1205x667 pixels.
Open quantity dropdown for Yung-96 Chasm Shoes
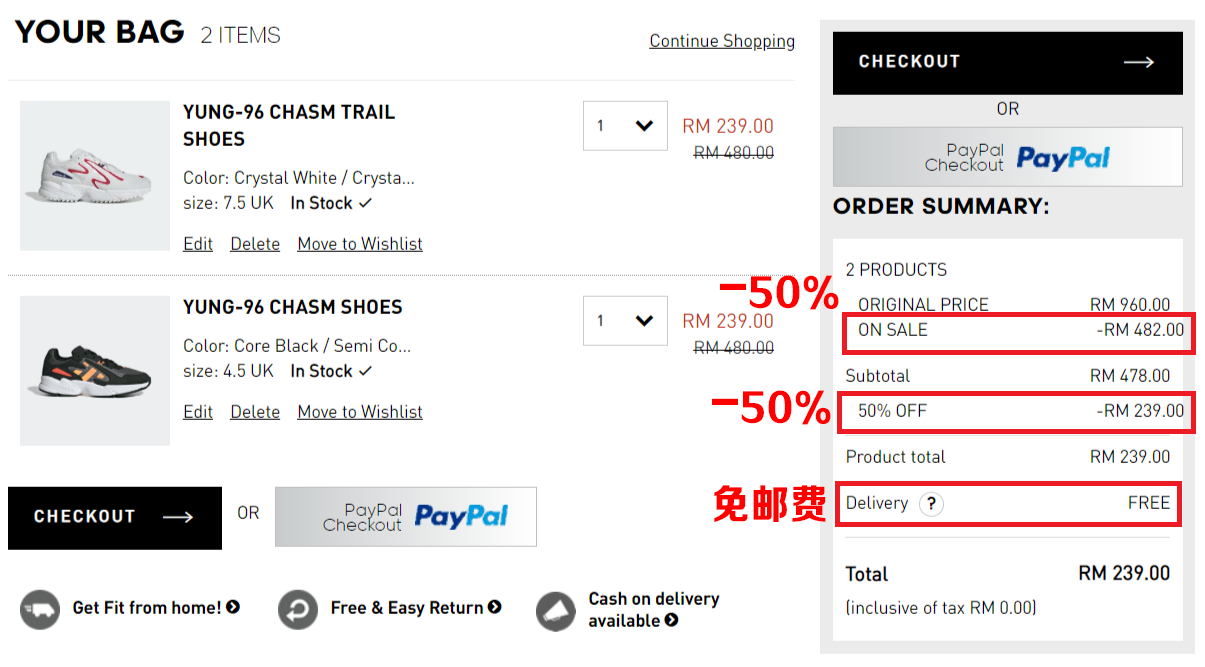pos(625,321)
